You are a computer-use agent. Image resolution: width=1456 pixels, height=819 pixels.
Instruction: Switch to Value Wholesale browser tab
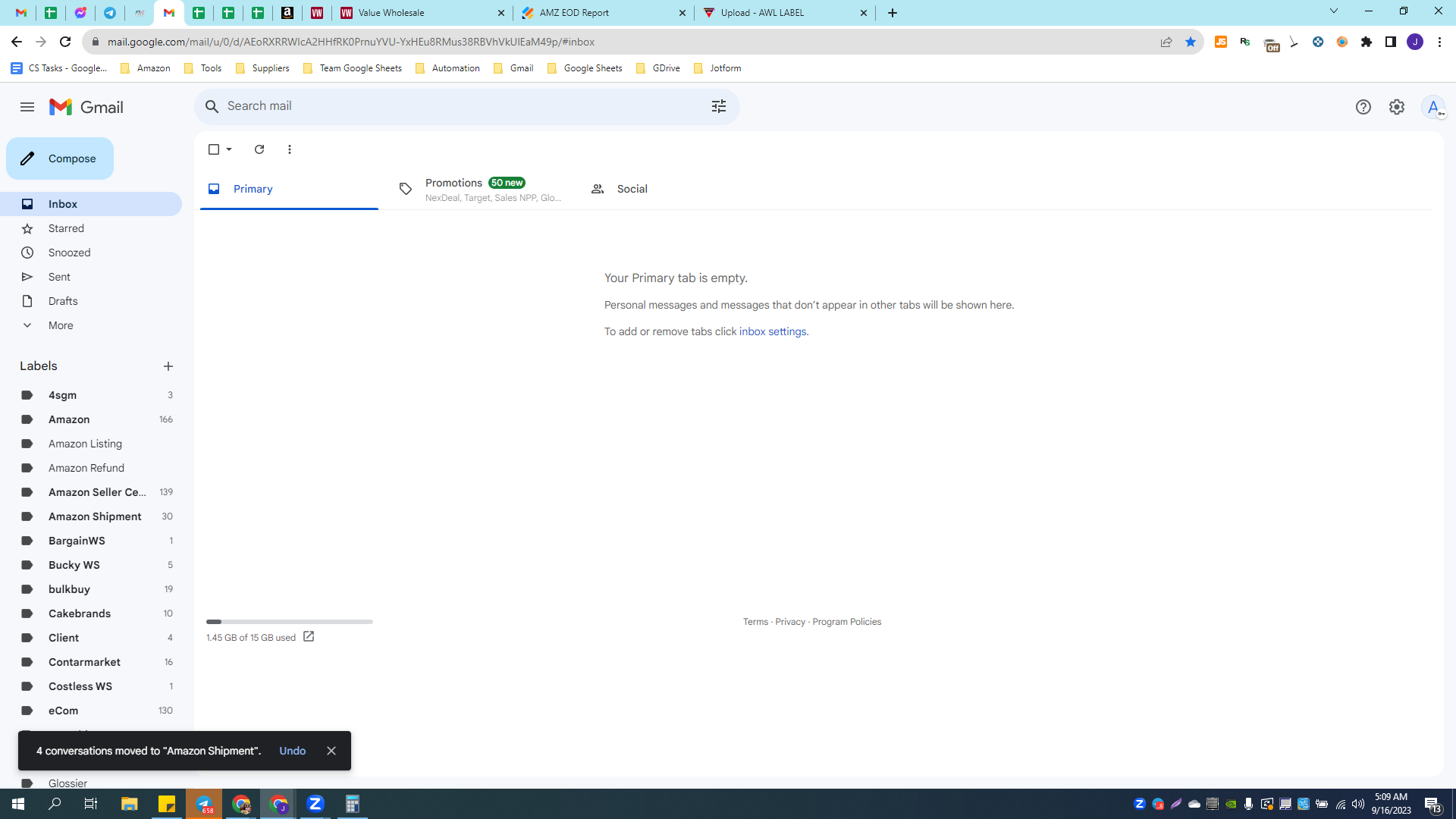[422, 13]
